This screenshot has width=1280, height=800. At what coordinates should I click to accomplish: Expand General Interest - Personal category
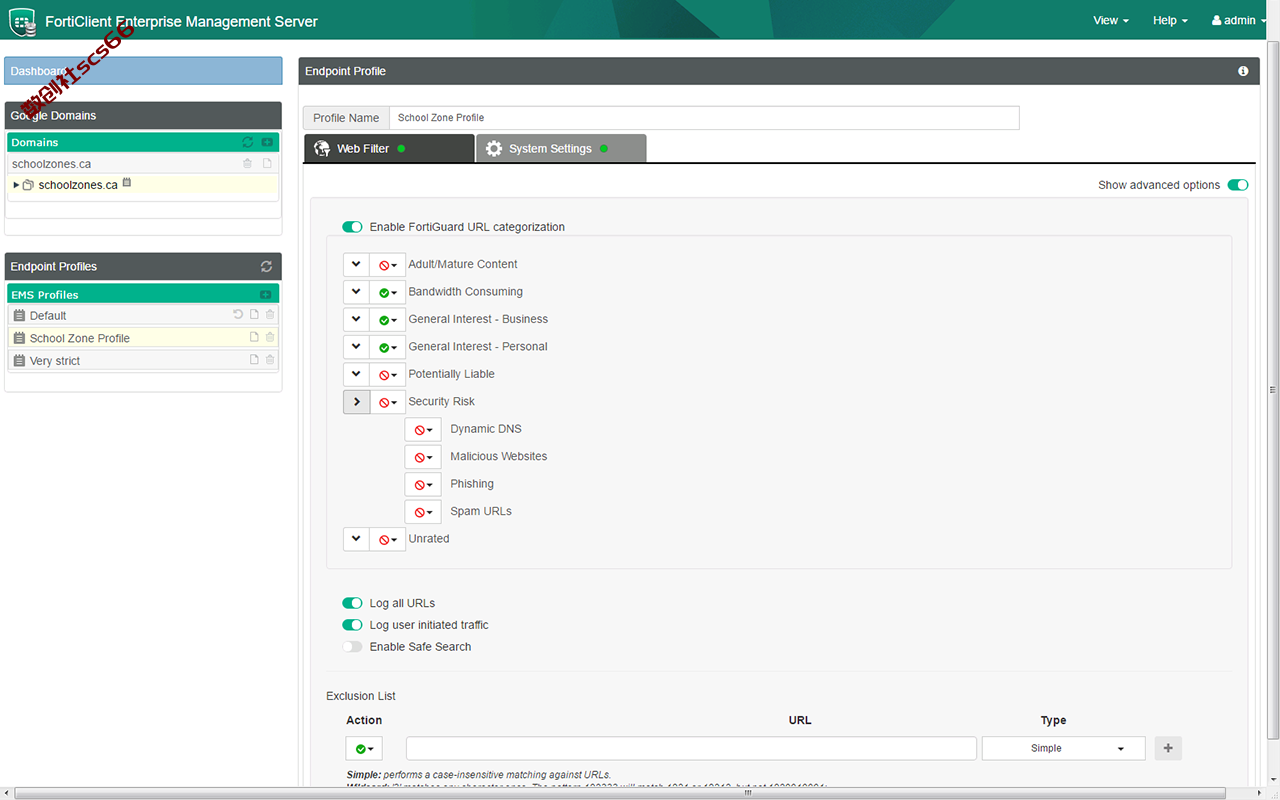click(x=356, y=346)
